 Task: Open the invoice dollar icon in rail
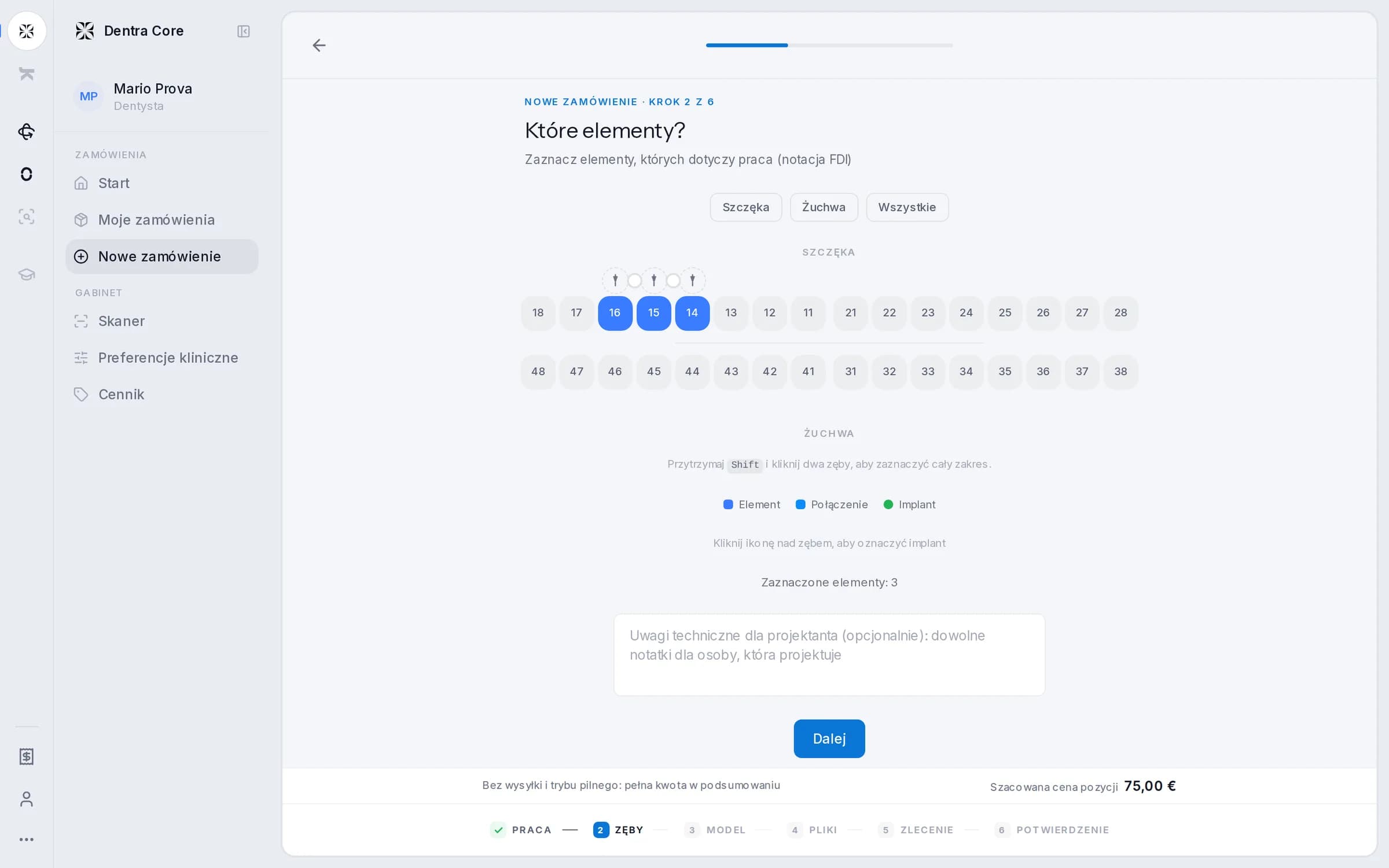(x=27, y=756)
